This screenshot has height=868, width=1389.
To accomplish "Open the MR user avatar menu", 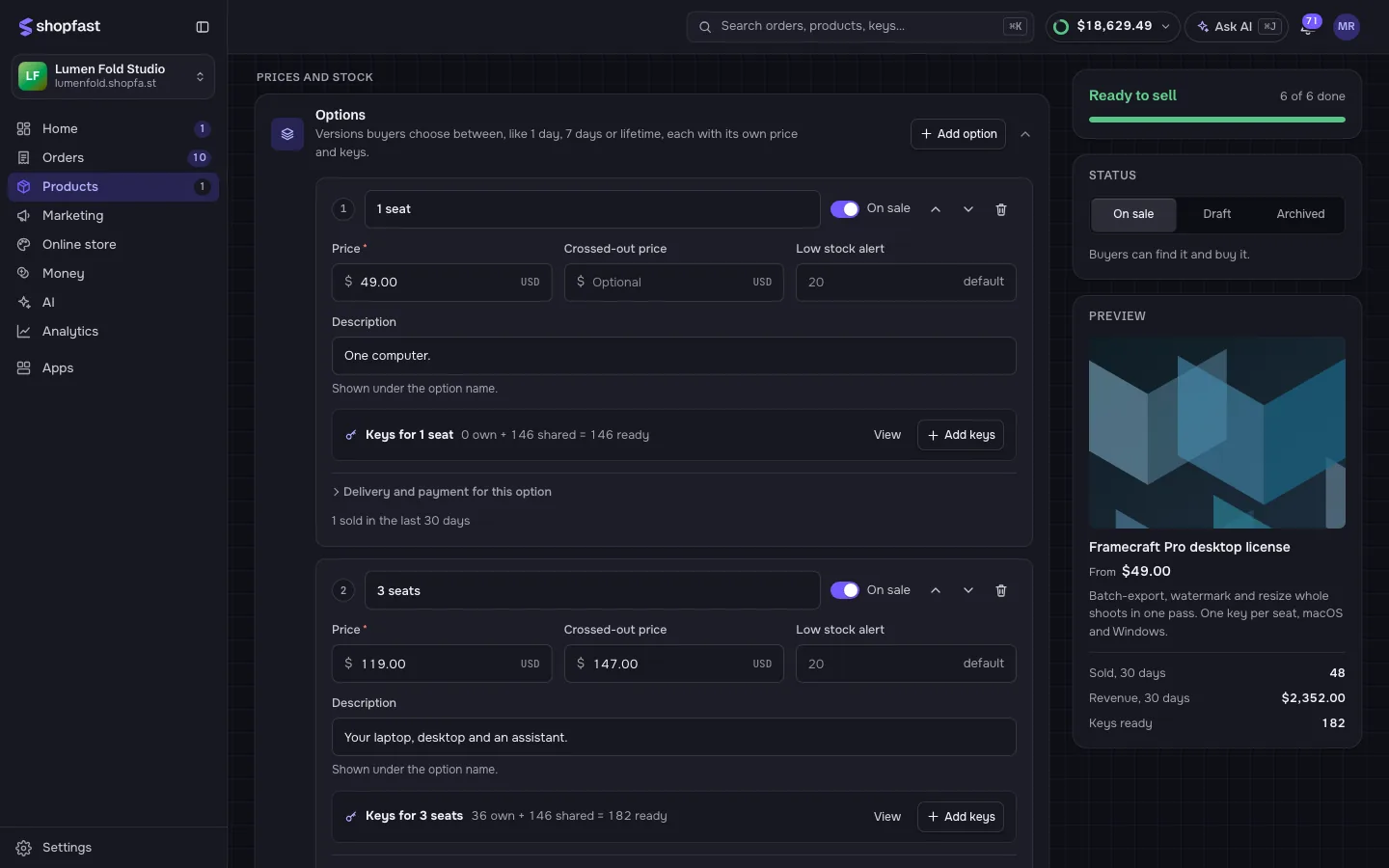I will click(x=1347, y=27).
